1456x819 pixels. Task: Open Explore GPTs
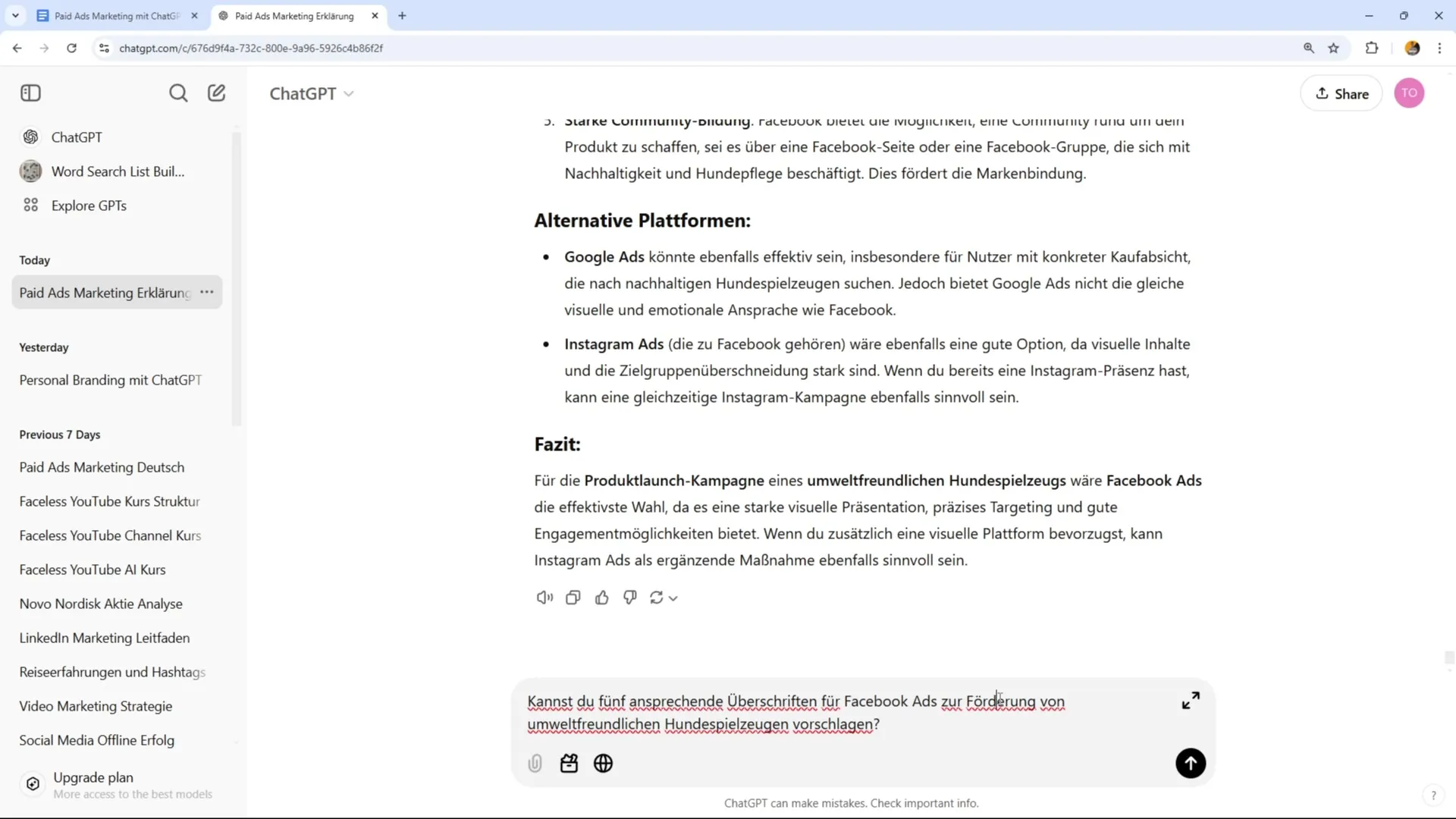click(89, 206)
